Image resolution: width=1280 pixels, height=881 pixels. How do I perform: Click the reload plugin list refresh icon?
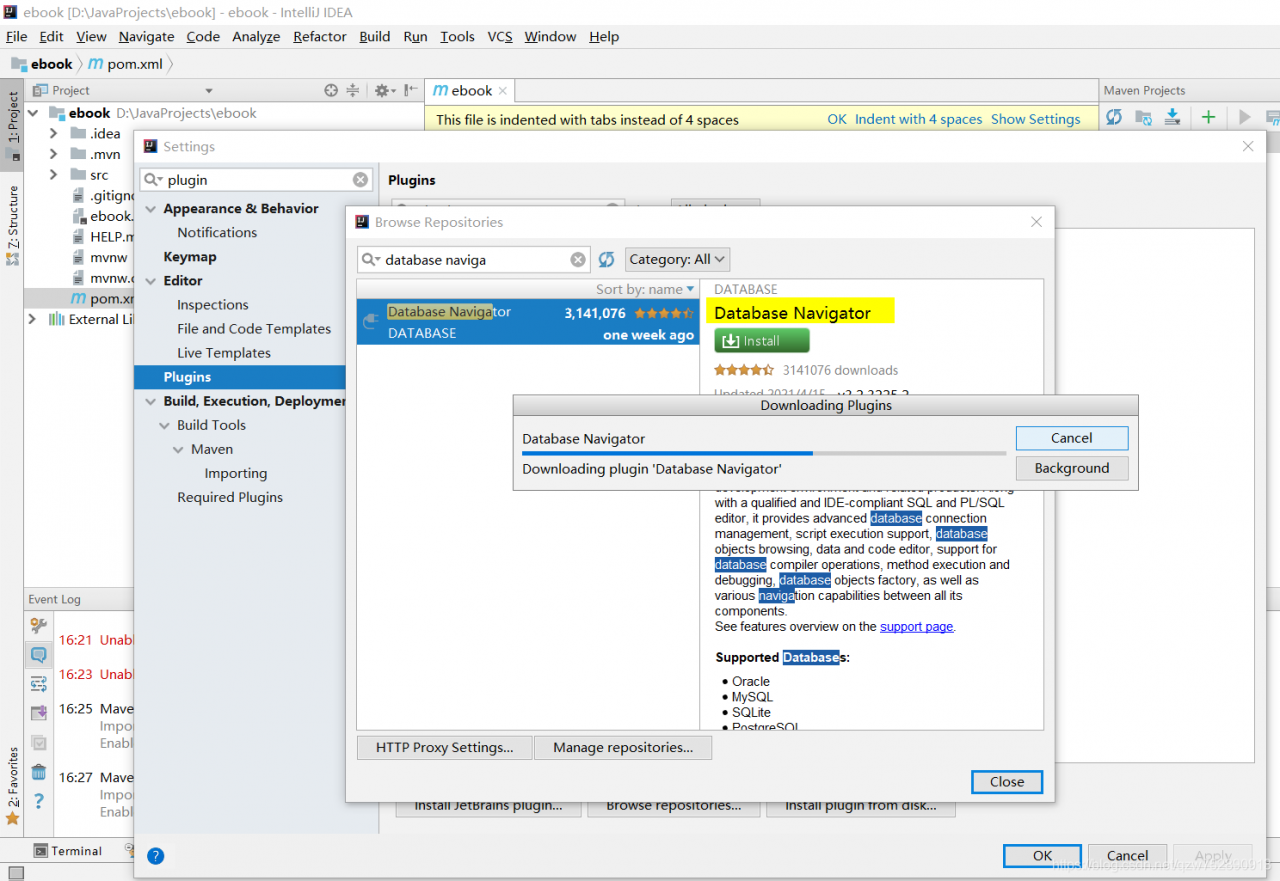point(606,260)
